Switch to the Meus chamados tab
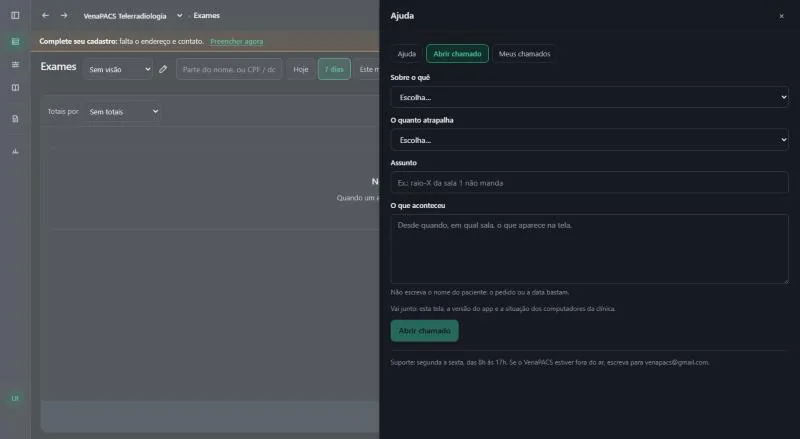Image resolution: width=800 pixels, height=439 pixels. point(524,54)
